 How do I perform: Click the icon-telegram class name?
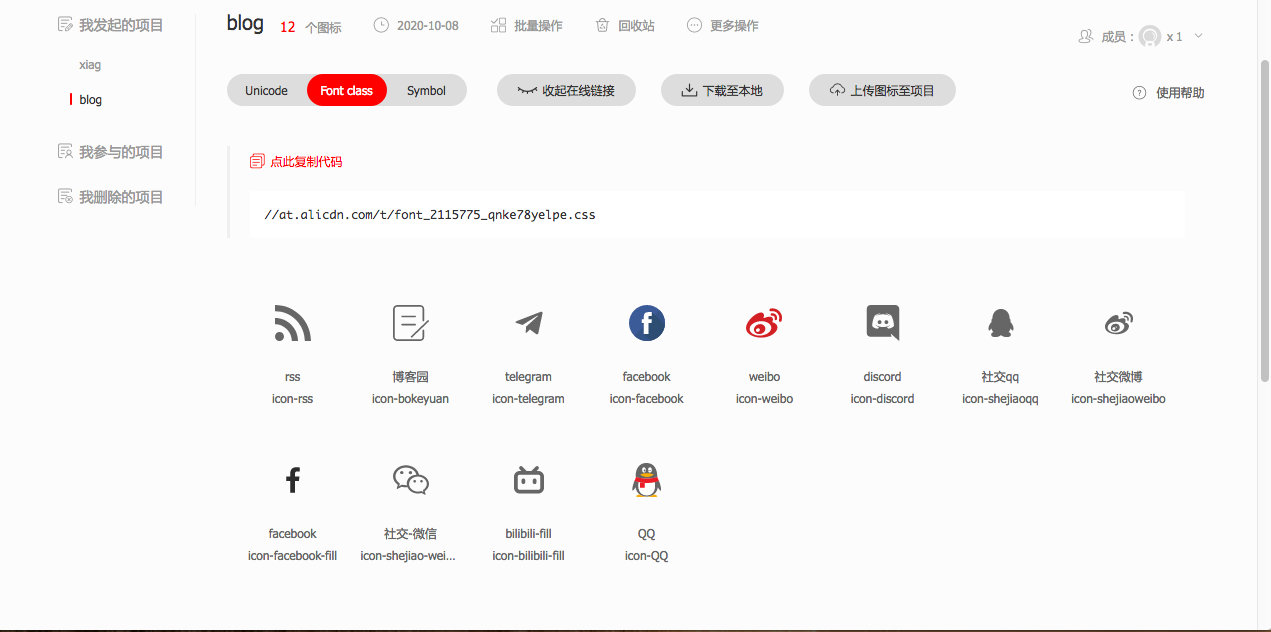point(528,399)
